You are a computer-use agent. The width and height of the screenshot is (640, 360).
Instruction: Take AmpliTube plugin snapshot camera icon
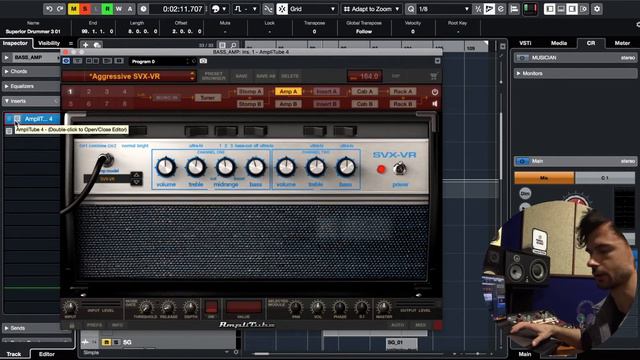click(x=203, y=61)
